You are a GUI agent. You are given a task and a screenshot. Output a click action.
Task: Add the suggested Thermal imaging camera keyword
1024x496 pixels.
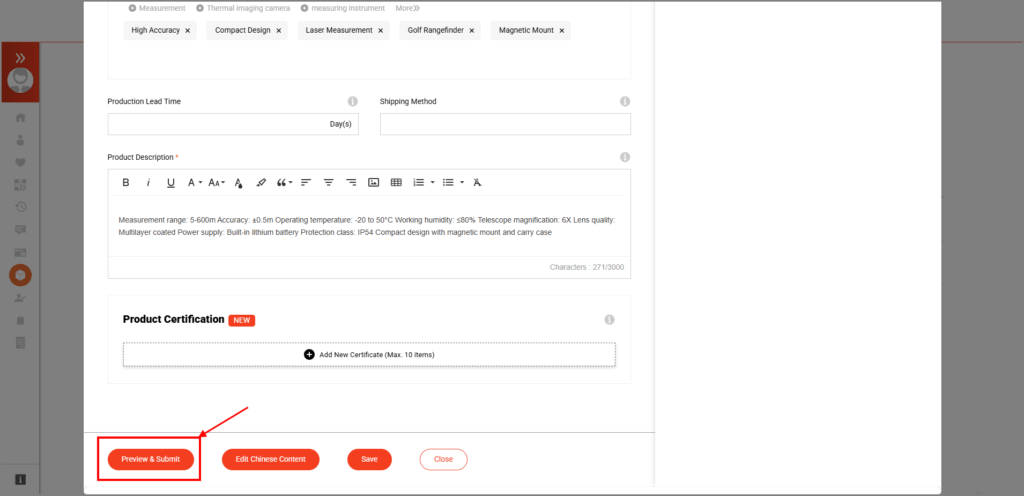coord(242,8)
